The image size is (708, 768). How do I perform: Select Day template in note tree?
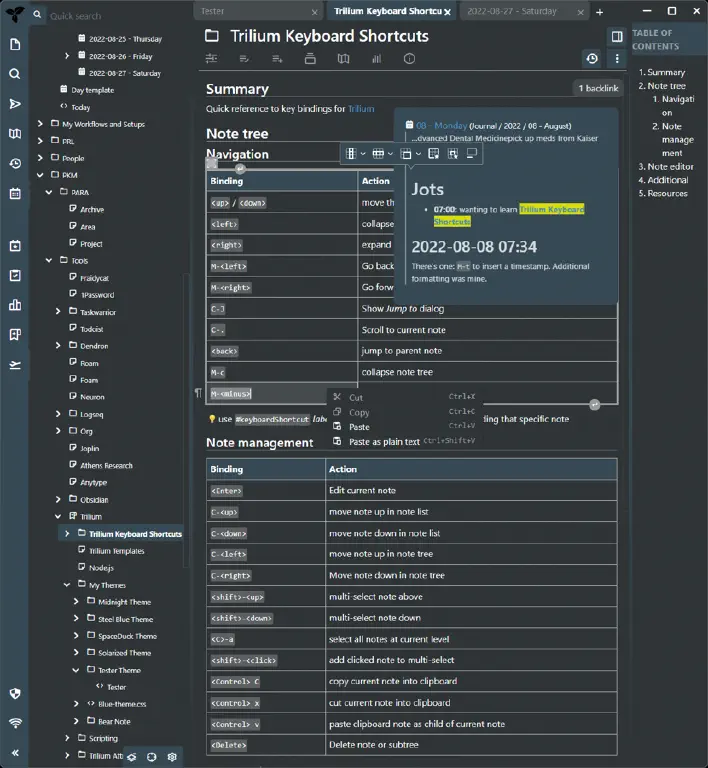point(93,90)
